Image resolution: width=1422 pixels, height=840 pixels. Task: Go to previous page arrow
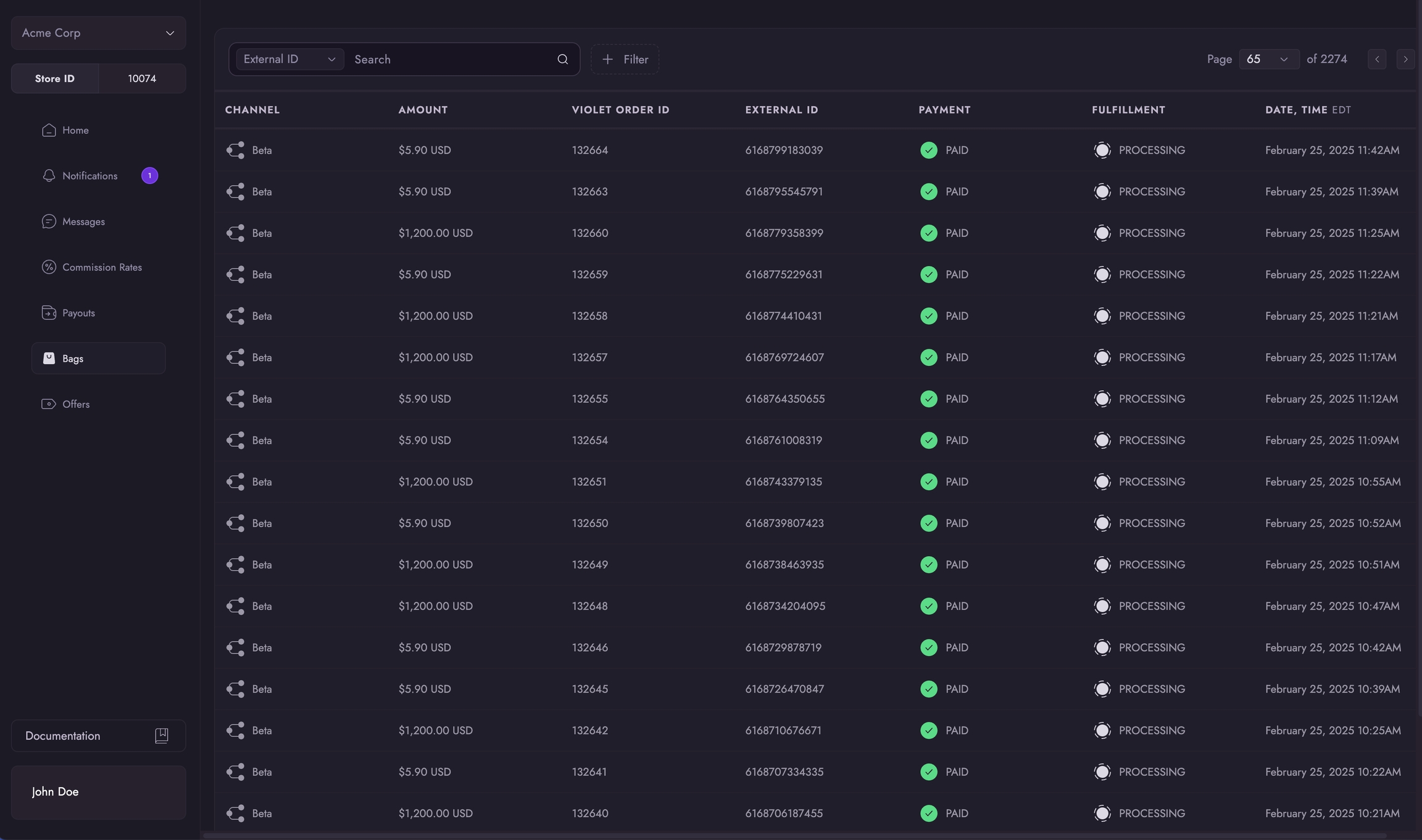click(1376, 59)
